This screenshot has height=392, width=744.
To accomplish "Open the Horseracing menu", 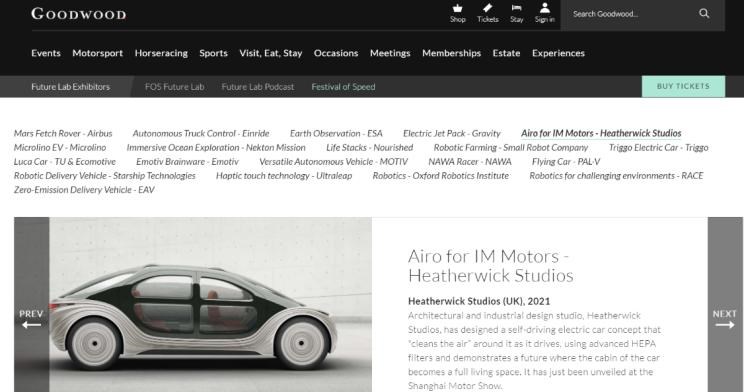I will [161, 53].
